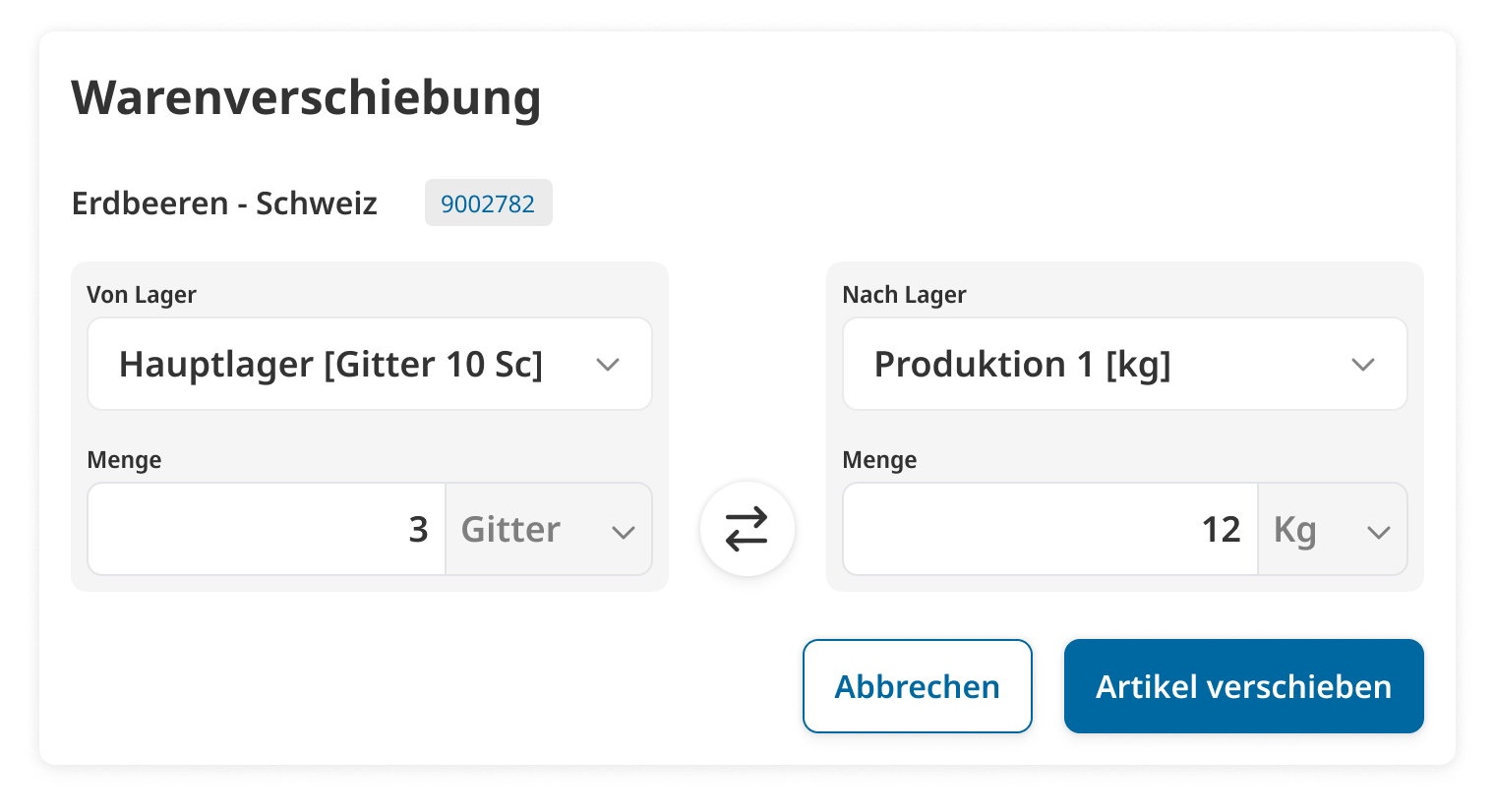Open the Nach Lager dropdown showing Produktion 1
Viewport: 1495px width, 812px height.
(x=1124, y=364)
